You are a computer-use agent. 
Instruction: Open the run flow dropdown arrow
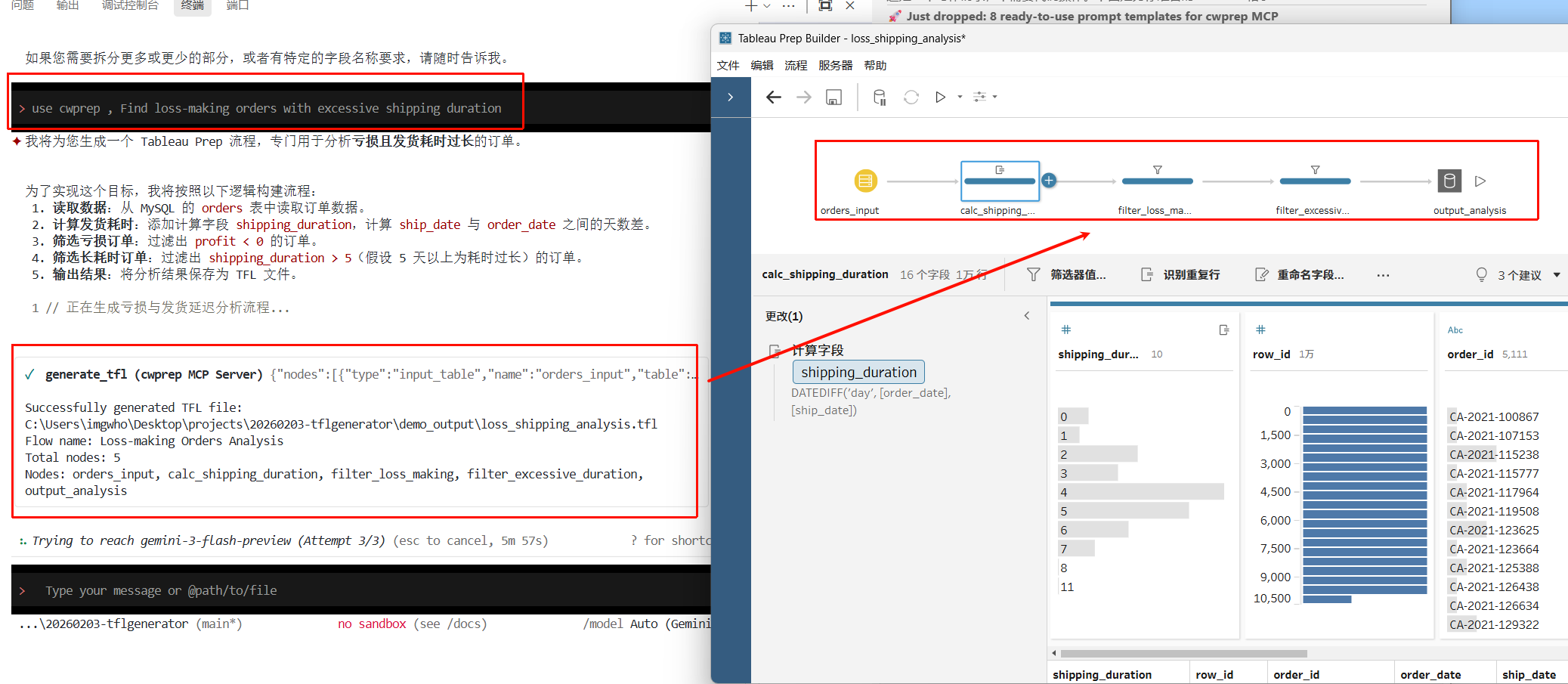coord(958,97)
